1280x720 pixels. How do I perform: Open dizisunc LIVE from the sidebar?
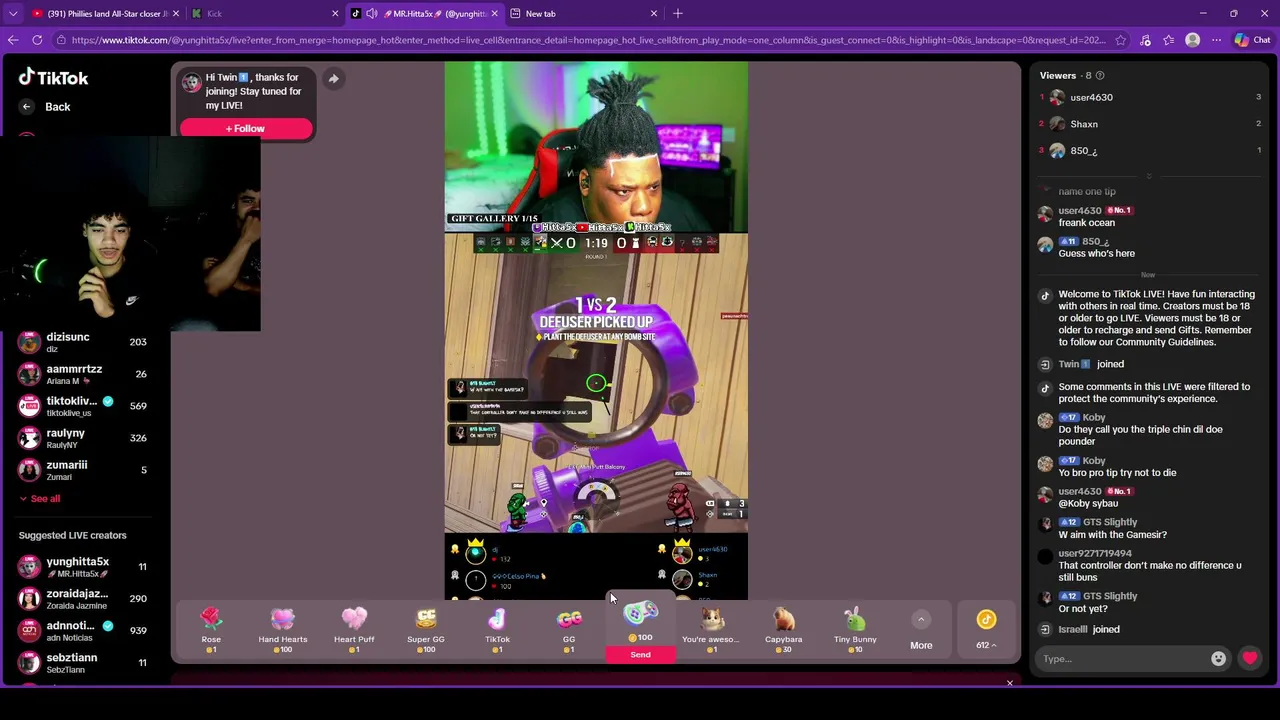point(84,342)
